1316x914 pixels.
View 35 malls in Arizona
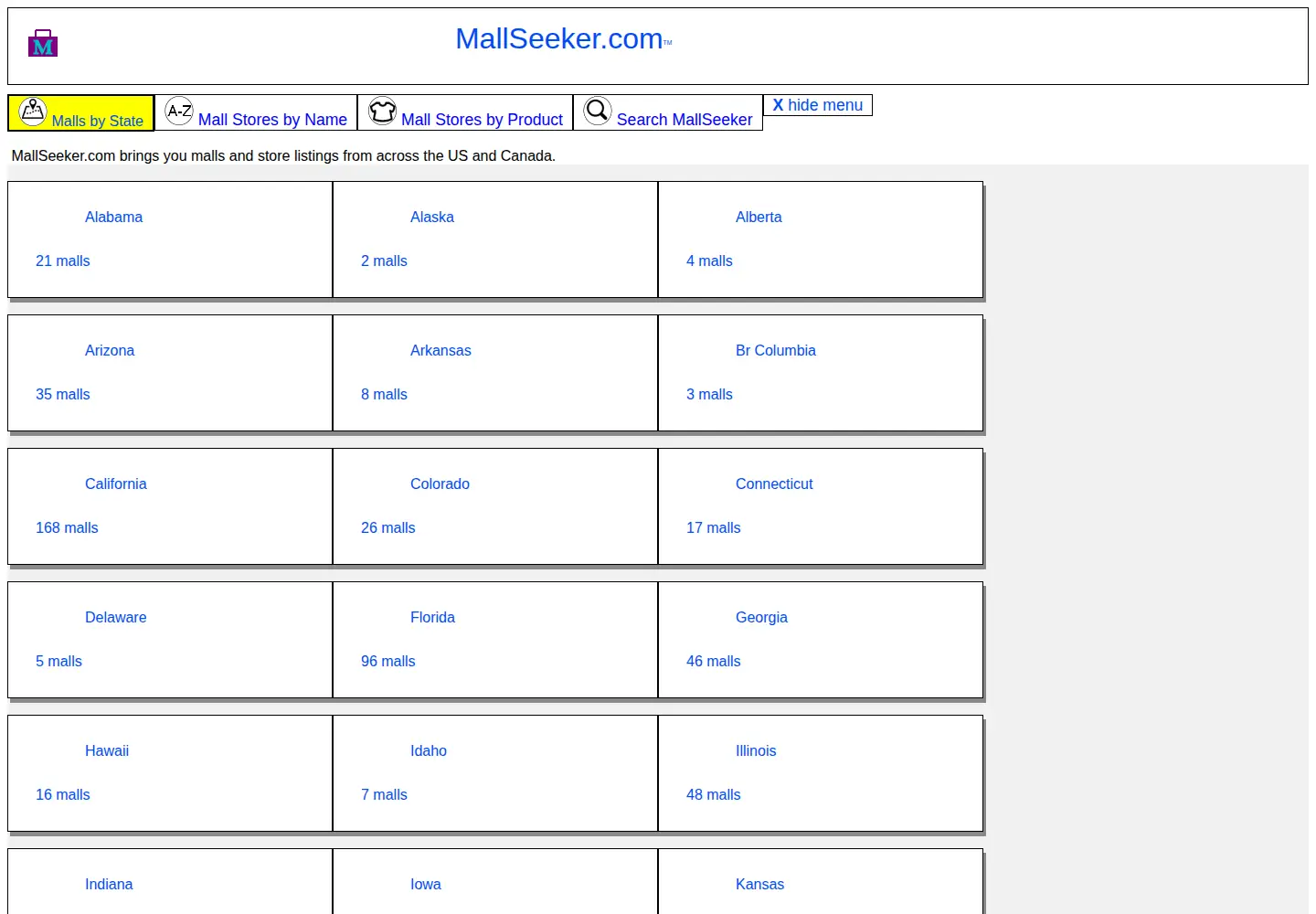coord(63,394)
